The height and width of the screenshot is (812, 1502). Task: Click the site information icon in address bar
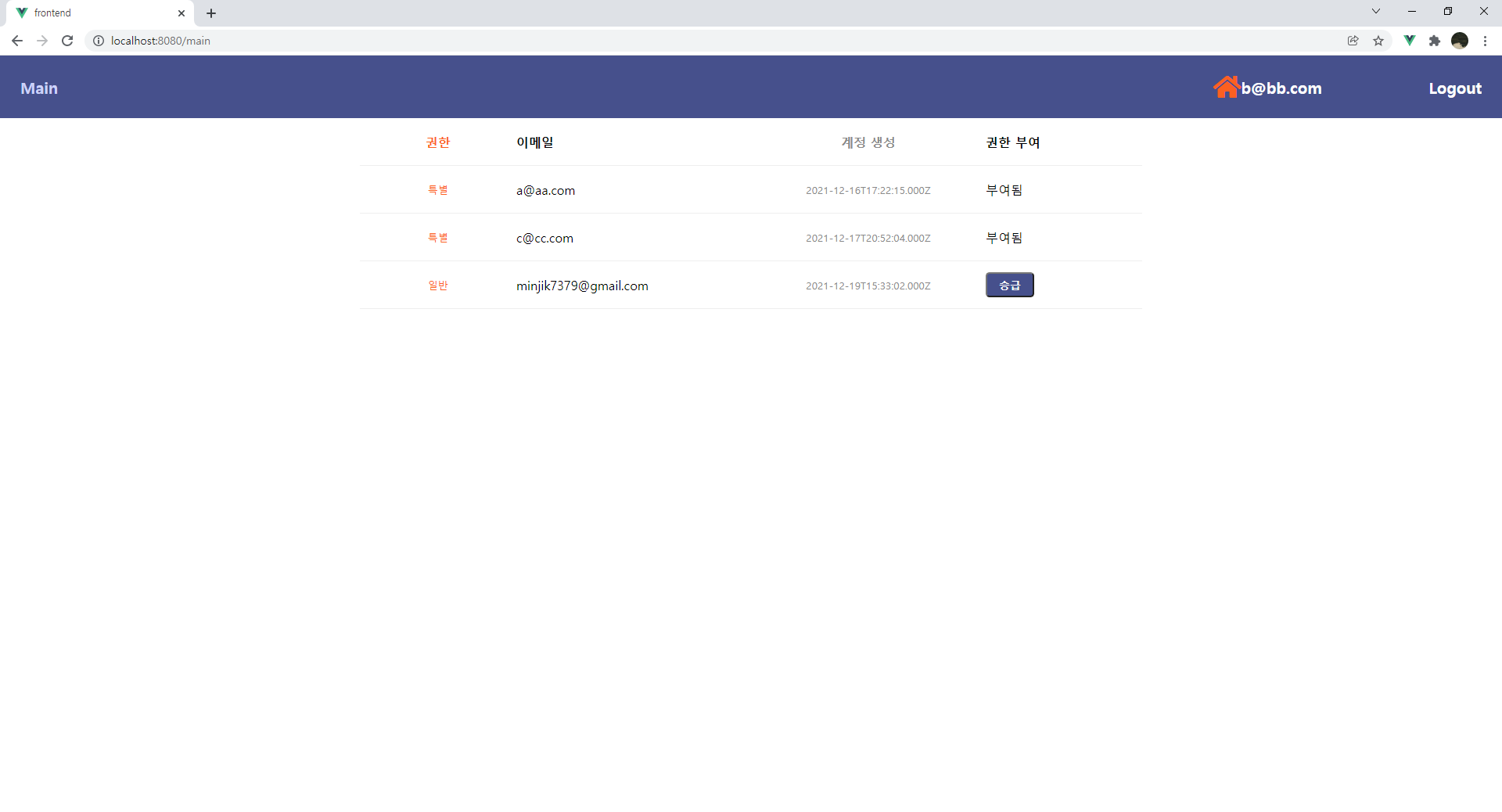coord(99,41)
